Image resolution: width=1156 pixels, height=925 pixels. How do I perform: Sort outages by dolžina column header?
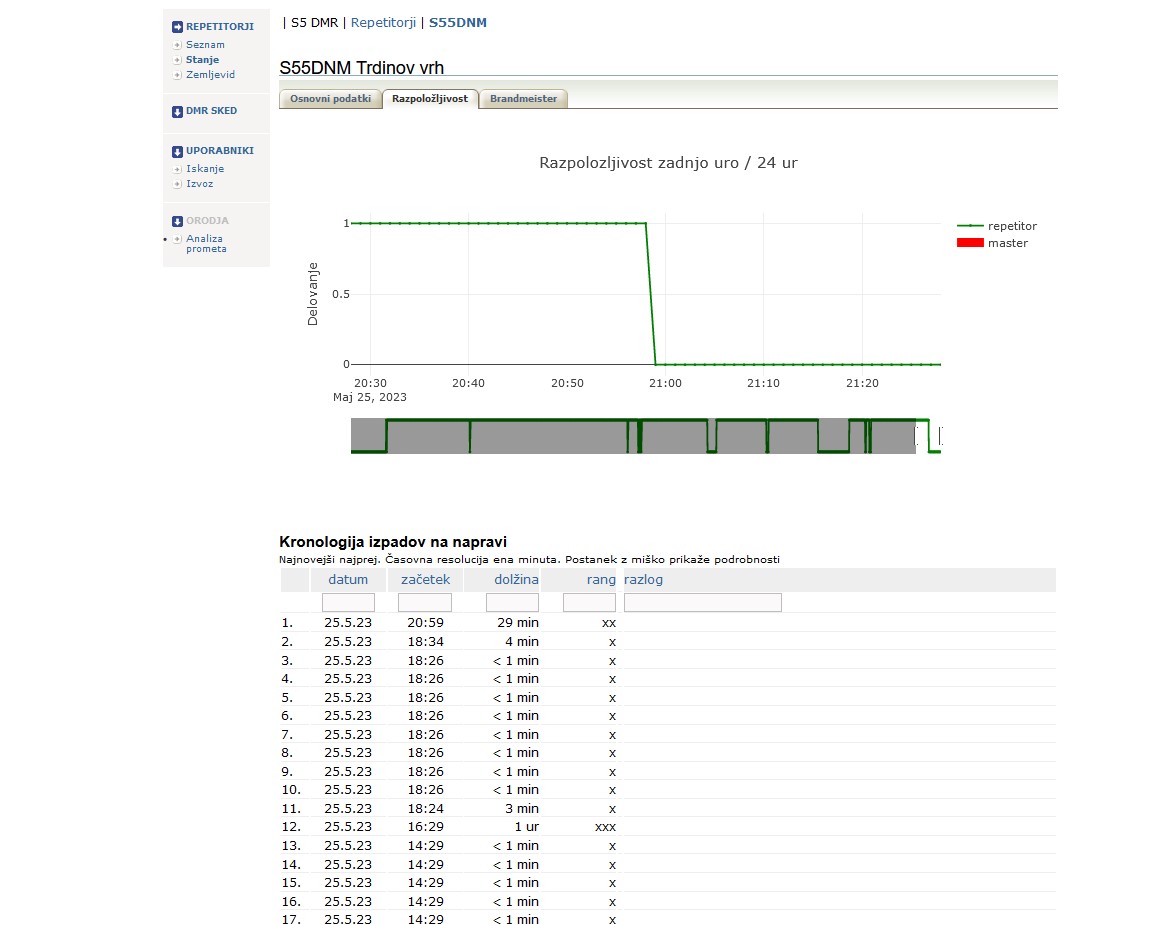[x=515, y=580]
